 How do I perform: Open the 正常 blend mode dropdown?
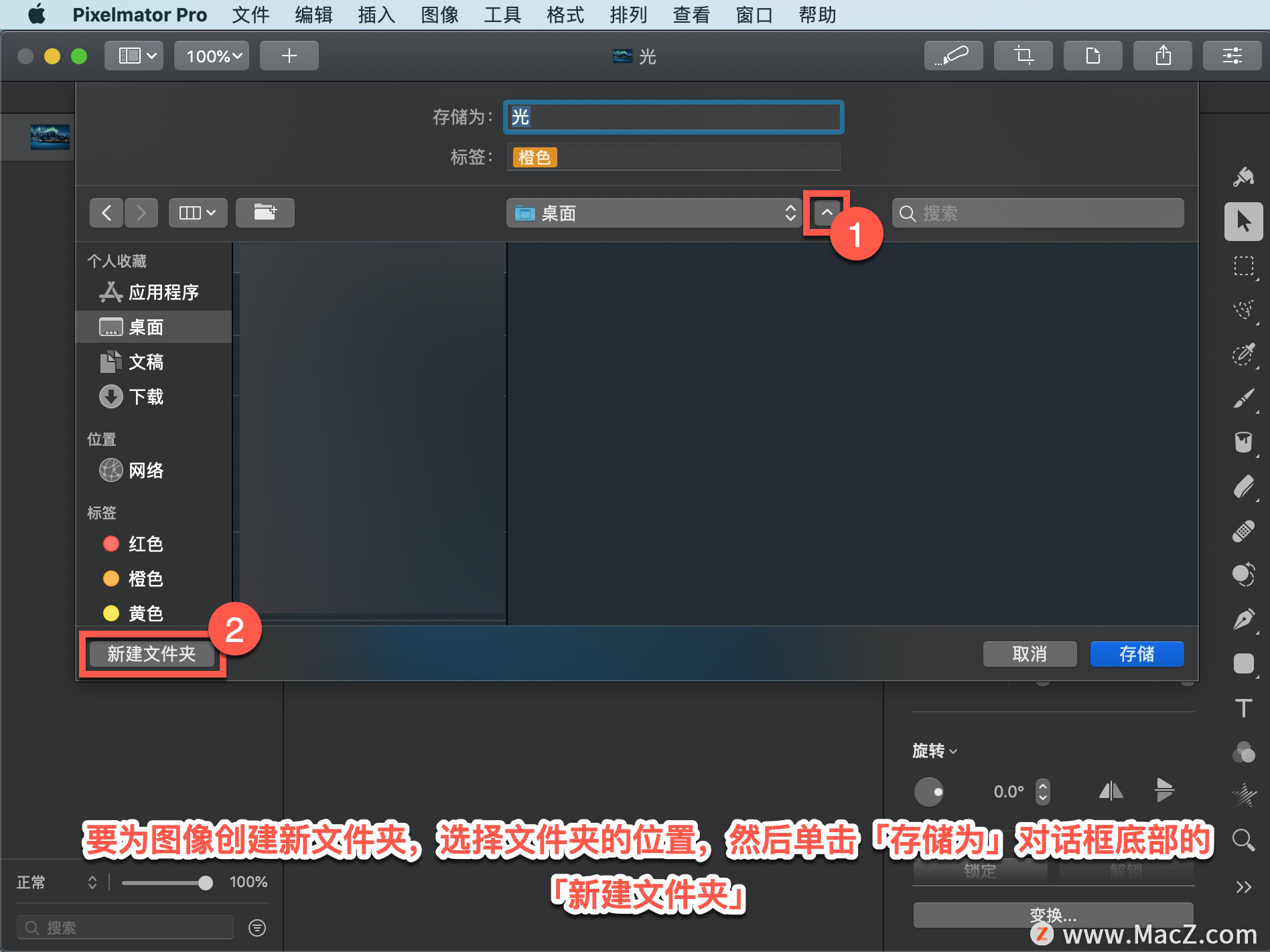click(57, 882)
